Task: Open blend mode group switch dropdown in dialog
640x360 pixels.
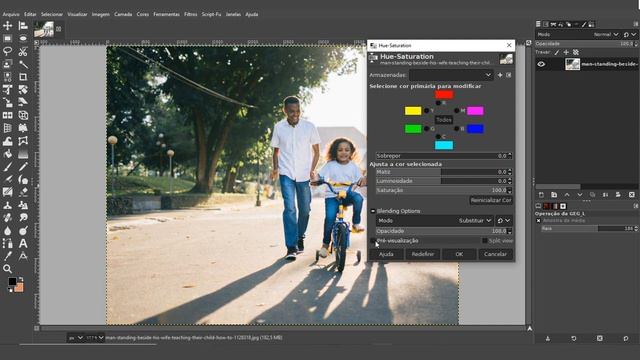Action: point(504,220)
